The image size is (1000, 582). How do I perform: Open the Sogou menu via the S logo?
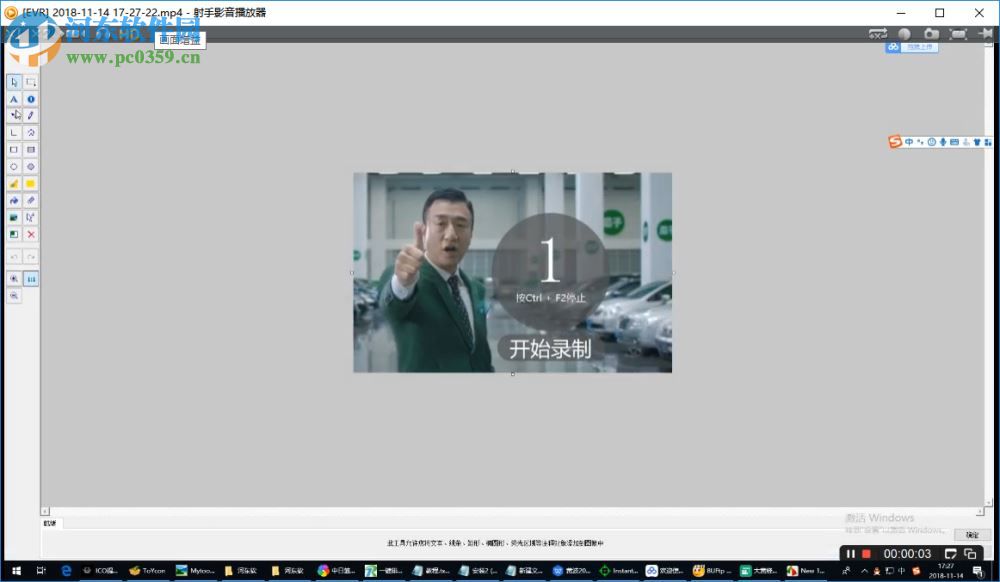893,142
